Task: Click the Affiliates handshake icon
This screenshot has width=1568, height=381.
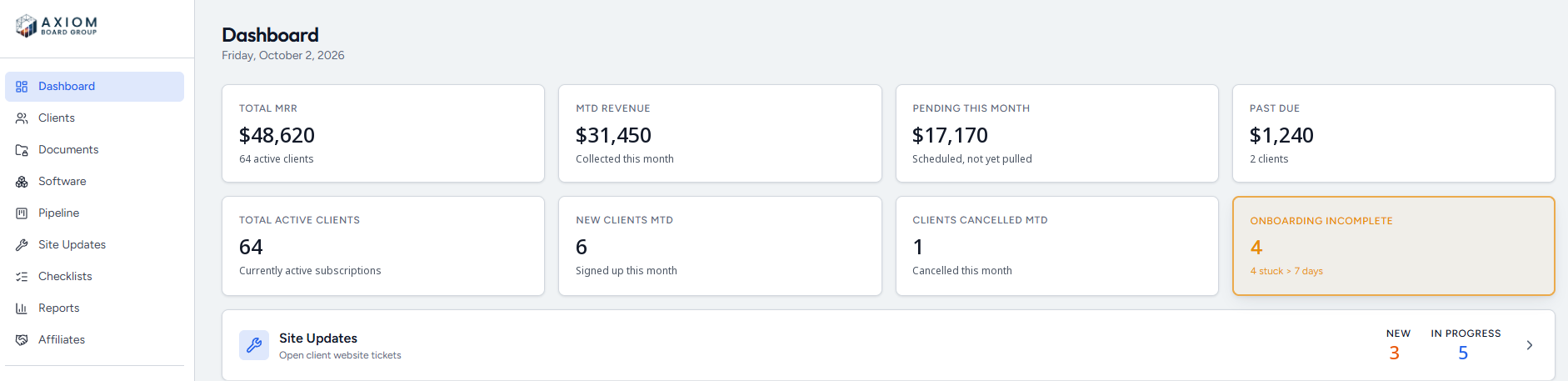Action: click(22, 340)
